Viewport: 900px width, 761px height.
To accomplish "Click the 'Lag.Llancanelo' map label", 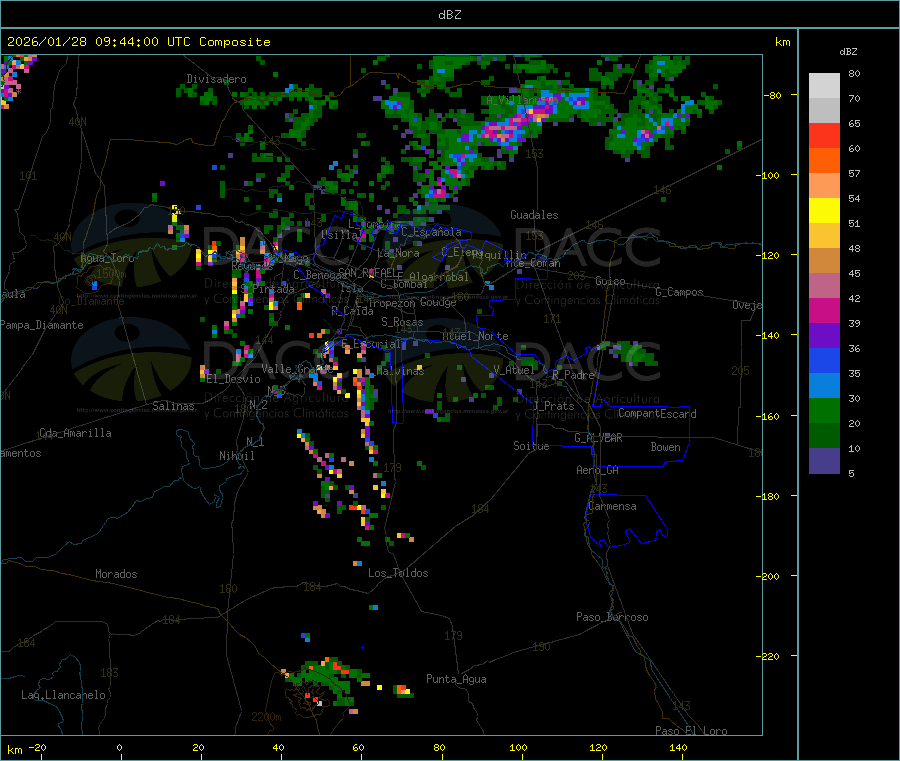I will (x=64, y=696).
